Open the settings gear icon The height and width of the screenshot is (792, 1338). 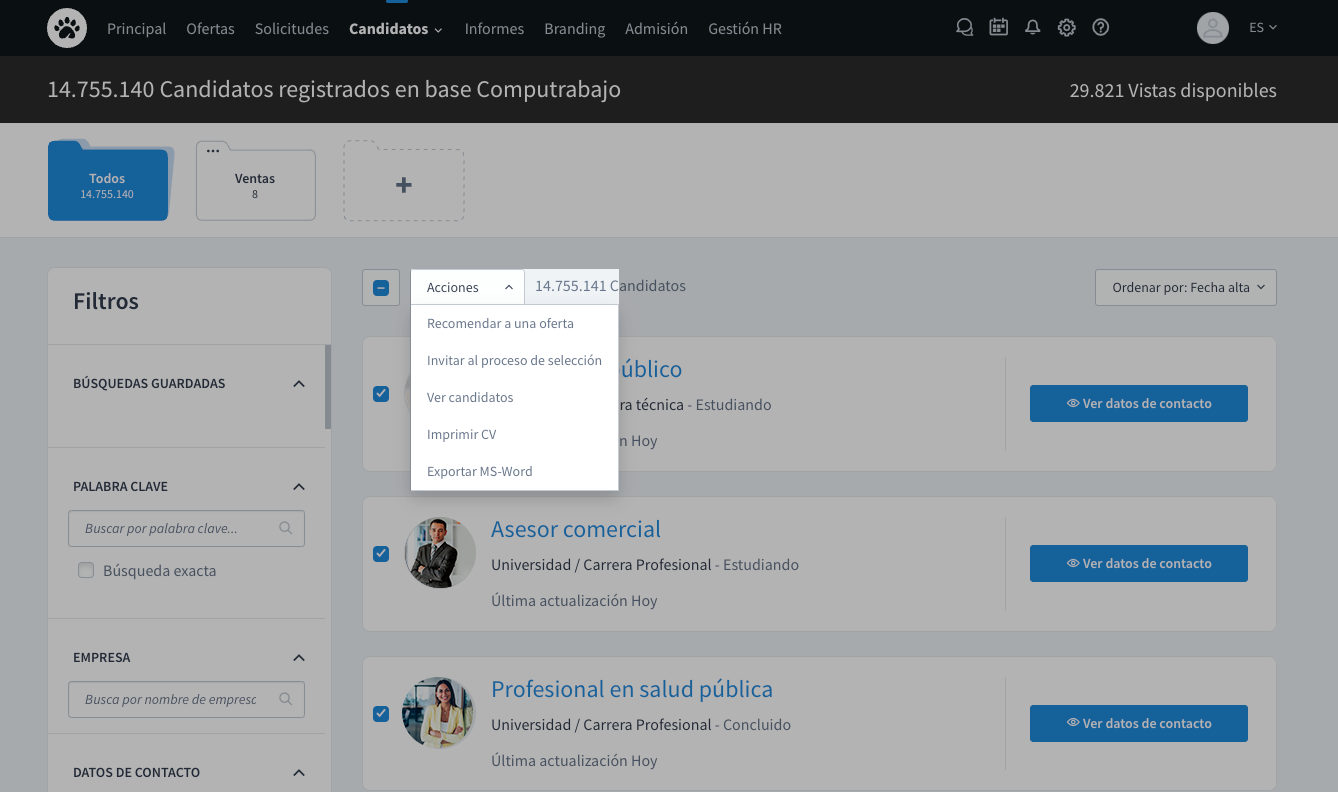1067,28
